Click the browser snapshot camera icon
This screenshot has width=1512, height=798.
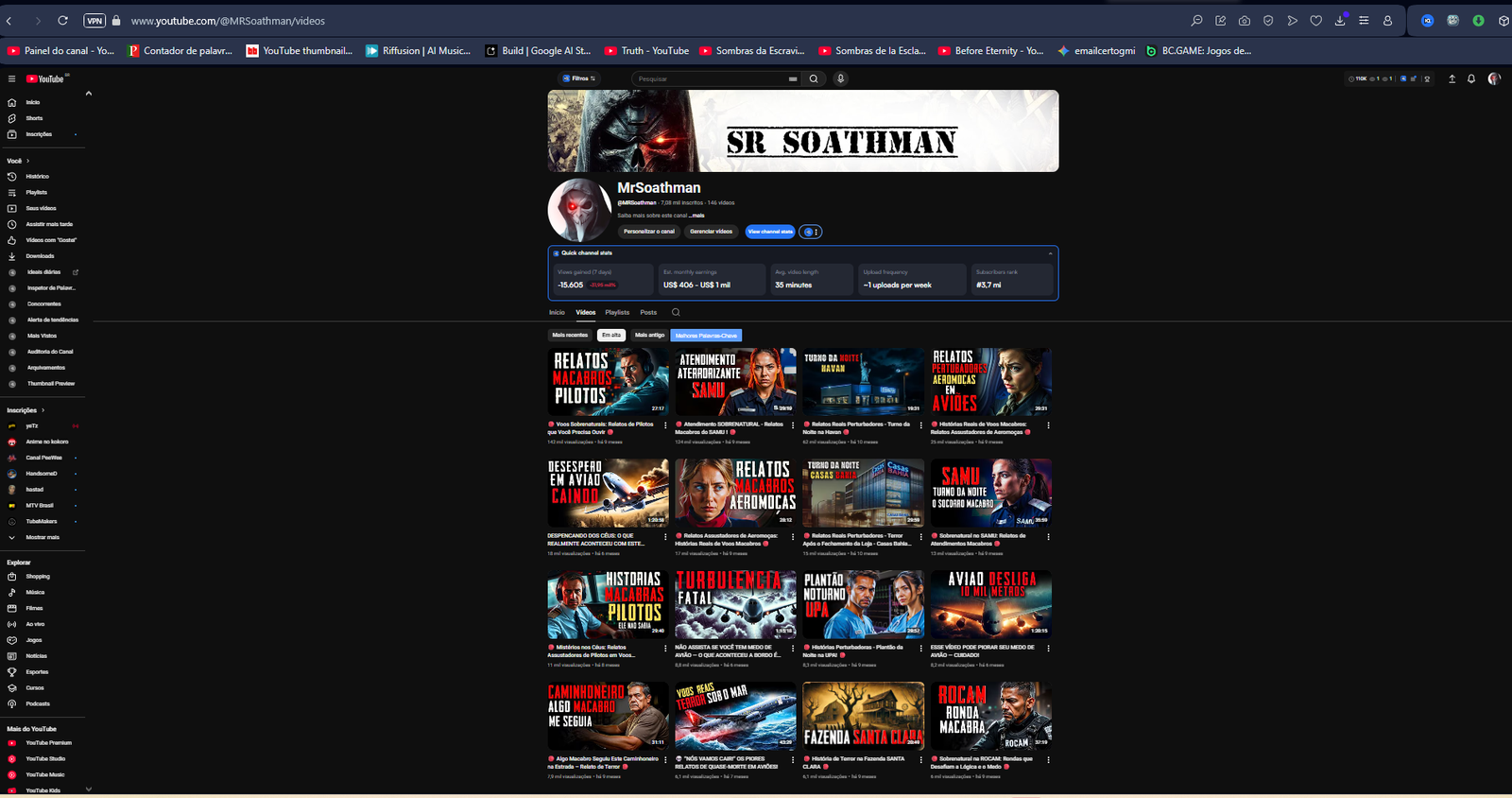1245,21
